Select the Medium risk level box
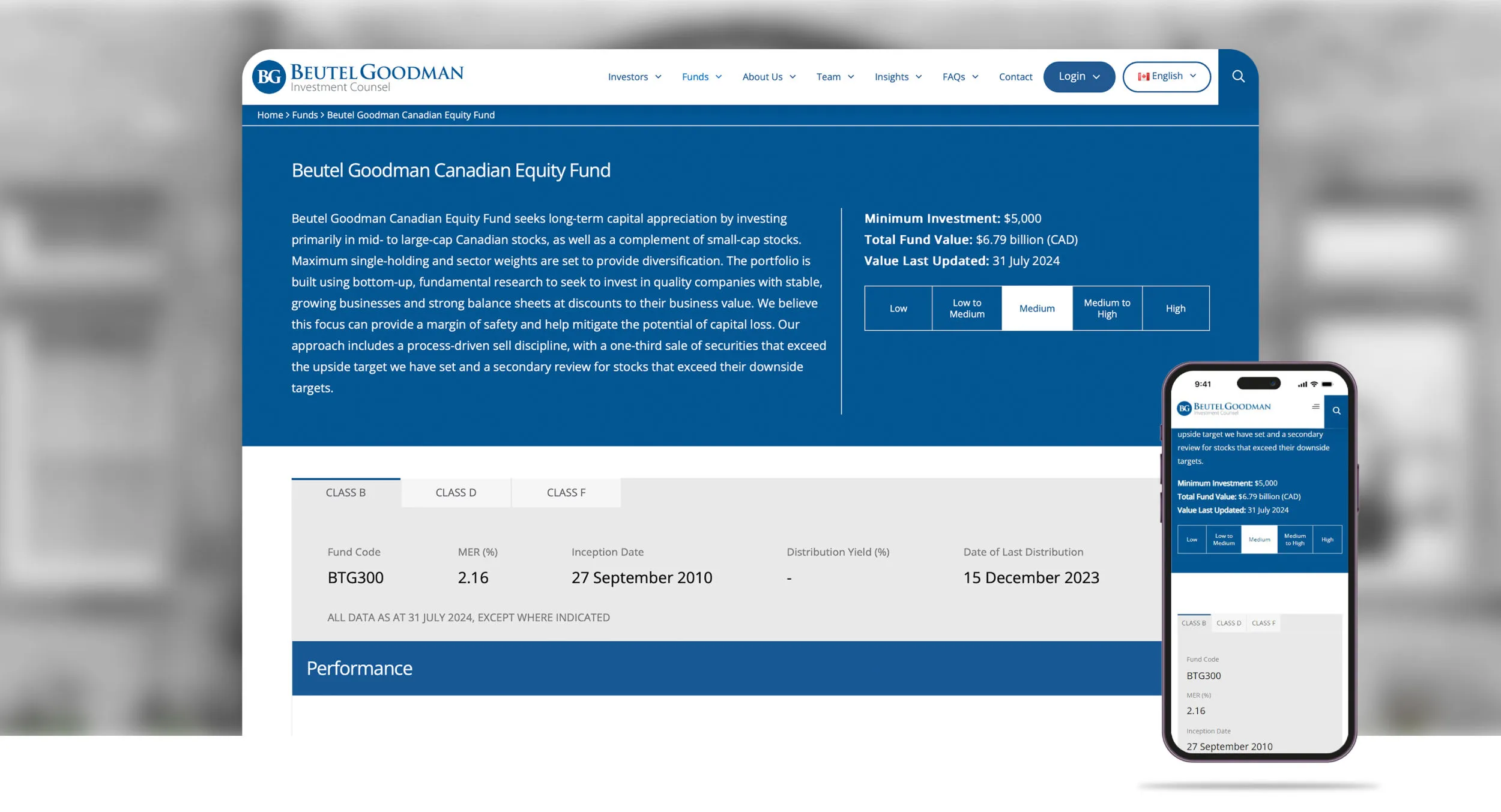Screen dimensions: 1501x812 click(1036, 308)
